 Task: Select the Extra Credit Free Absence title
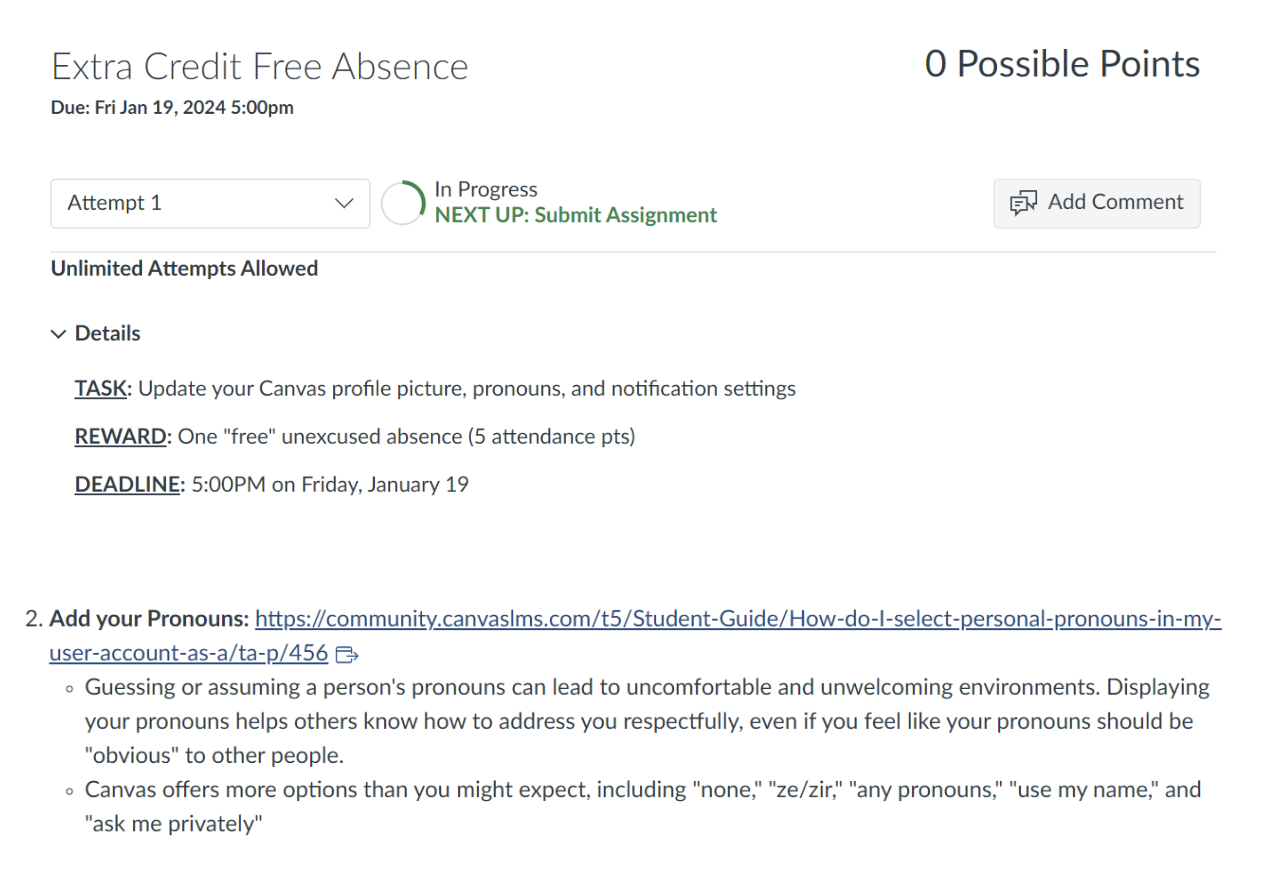coord(260,66)
